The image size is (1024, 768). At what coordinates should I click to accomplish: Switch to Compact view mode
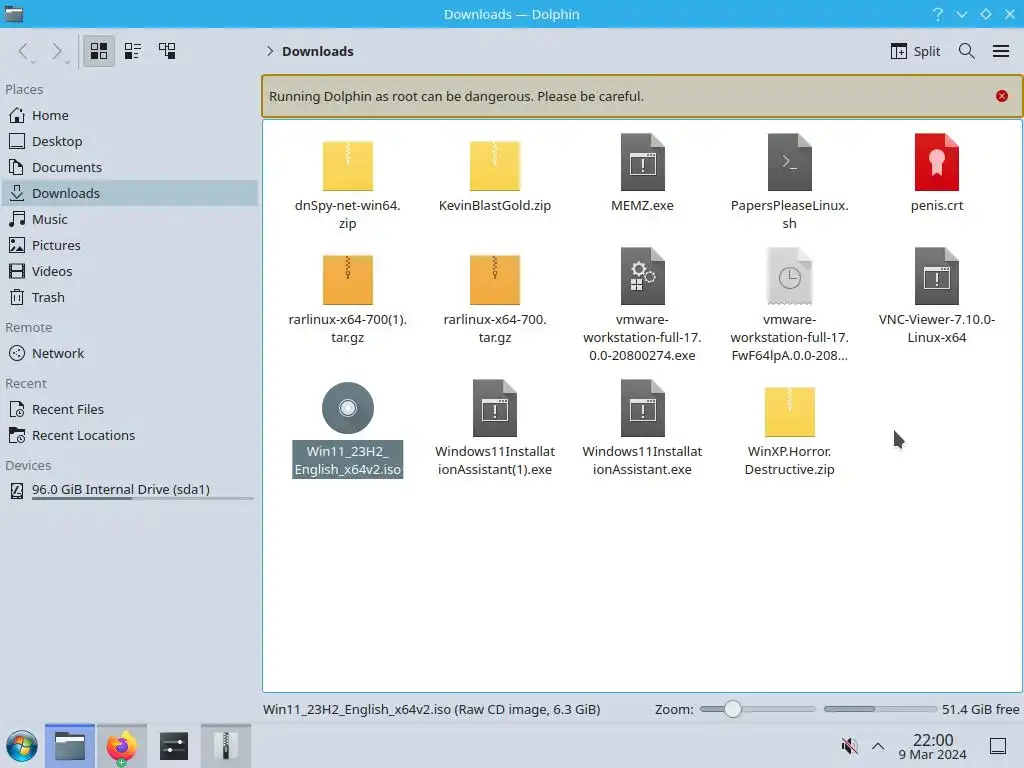click(133, 51)
